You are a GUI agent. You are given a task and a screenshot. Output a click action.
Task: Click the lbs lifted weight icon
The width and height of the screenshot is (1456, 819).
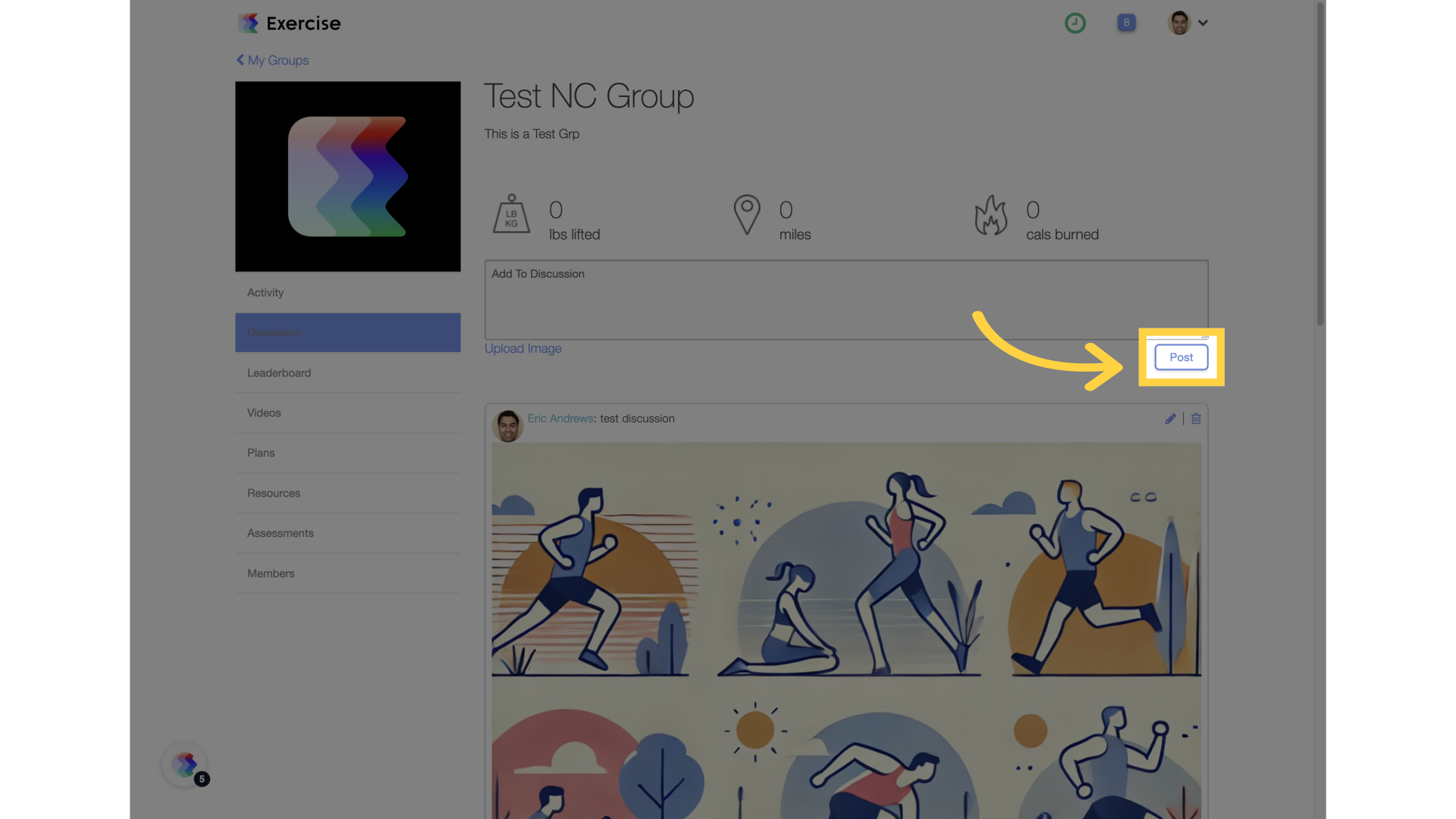coord(511,214)
